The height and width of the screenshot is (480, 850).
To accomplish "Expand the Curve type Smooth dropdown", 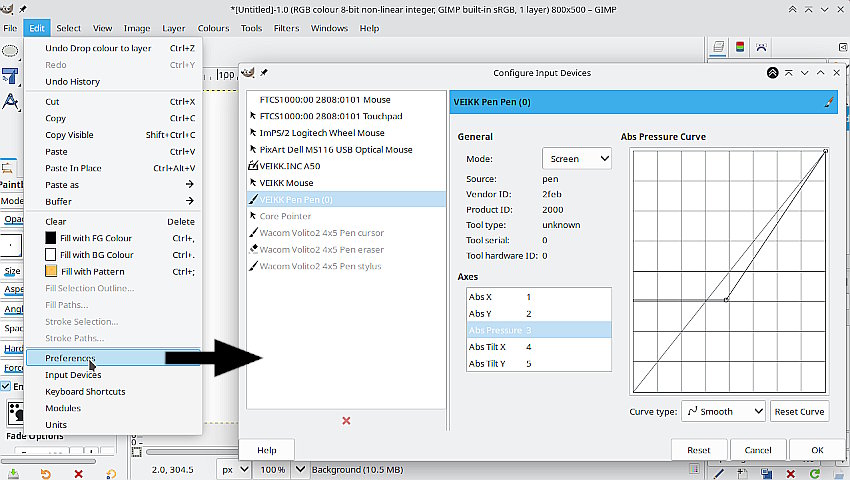I will click(x=724, y=411).
